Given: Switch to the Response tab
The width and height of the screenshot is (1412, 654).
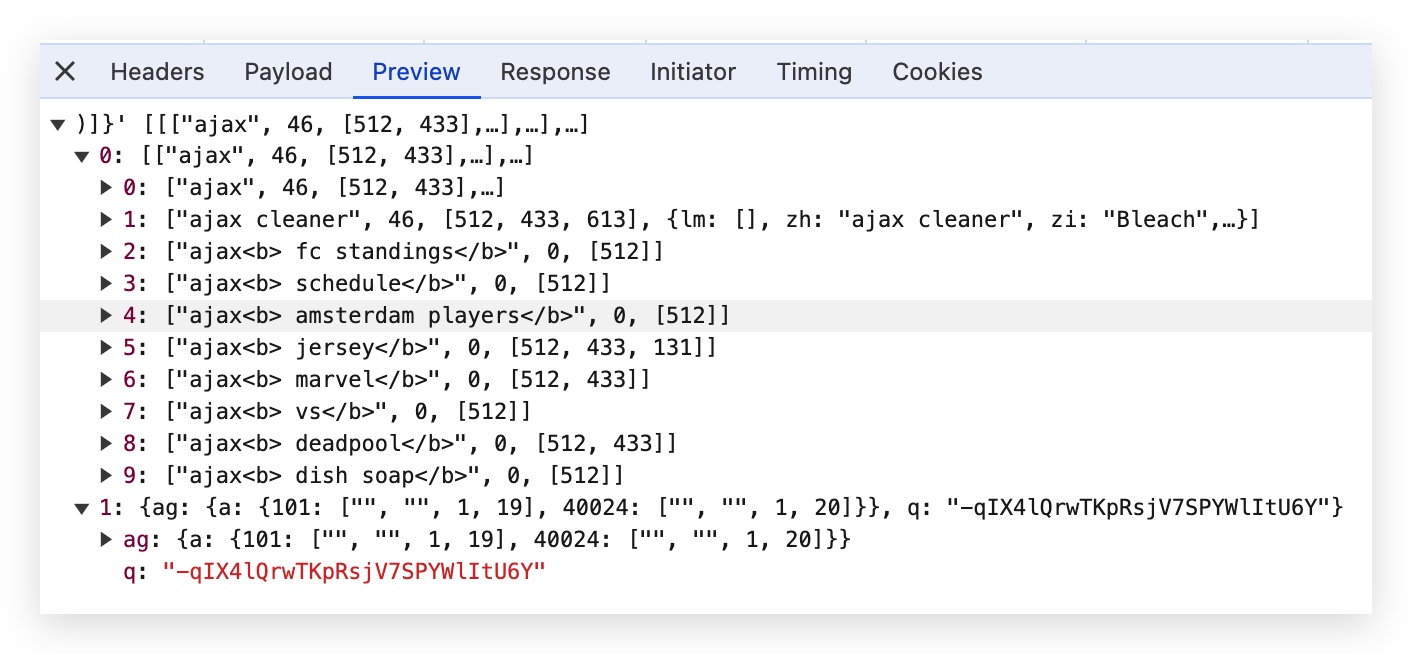Looking at the screenshot, I should click(555, 72).
